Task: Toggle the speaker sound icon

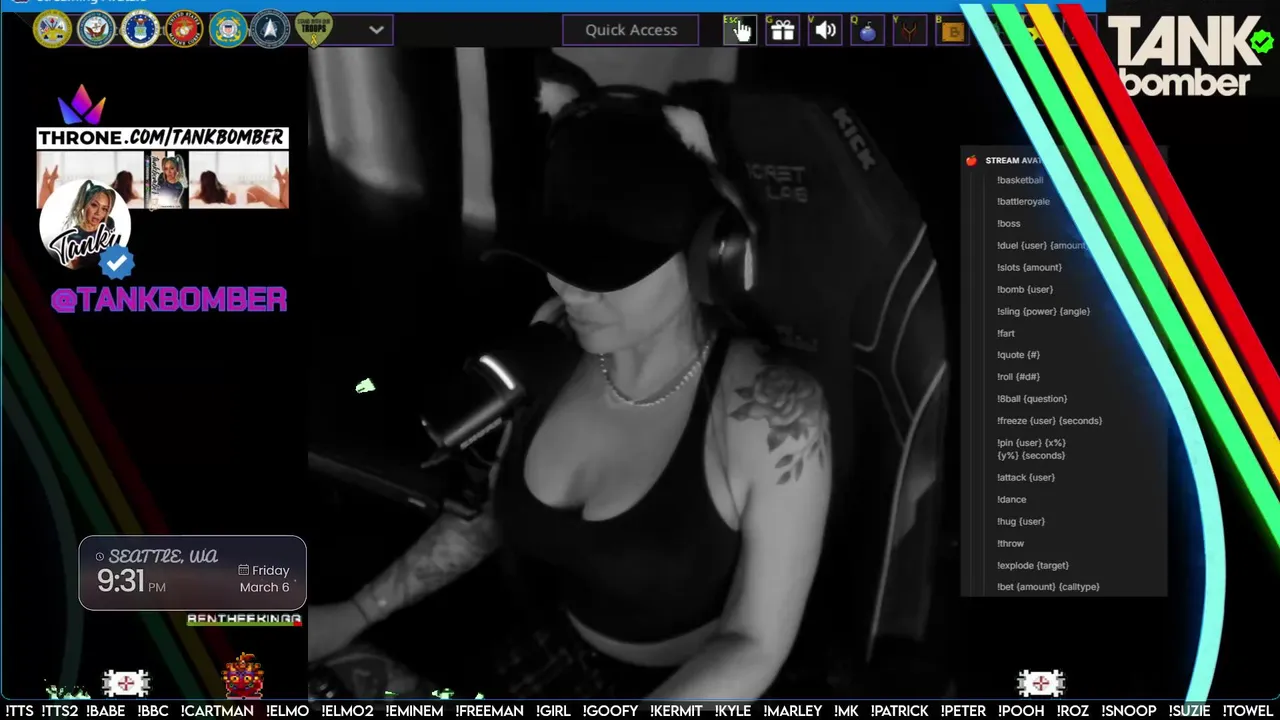Action: pos(825,30)
